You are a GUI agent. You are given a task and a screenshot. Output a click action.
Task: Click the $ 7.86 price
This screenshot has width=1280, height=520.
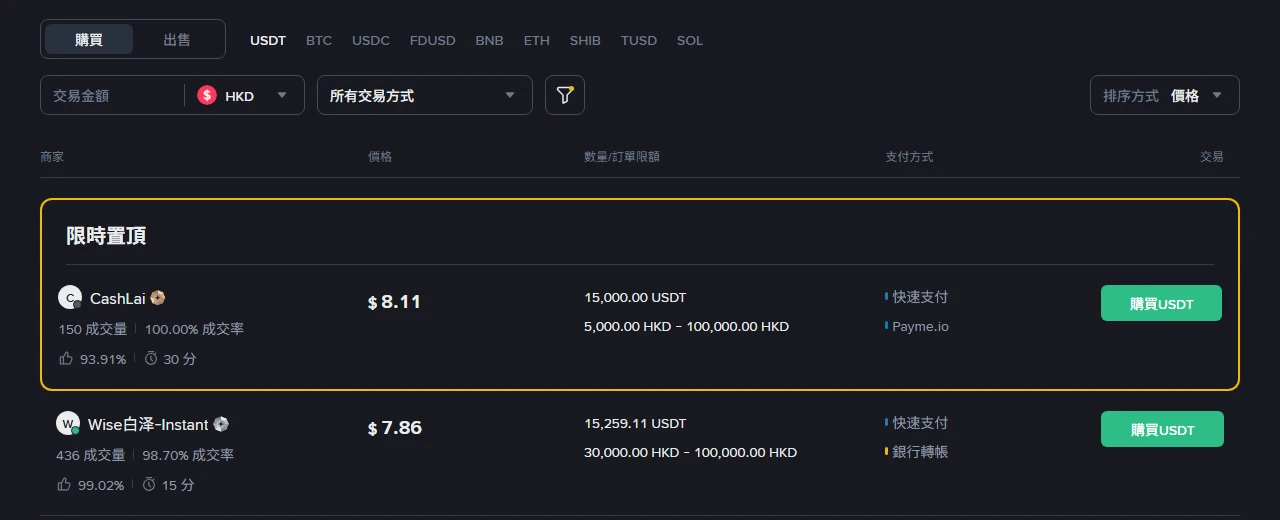point(395,428)
